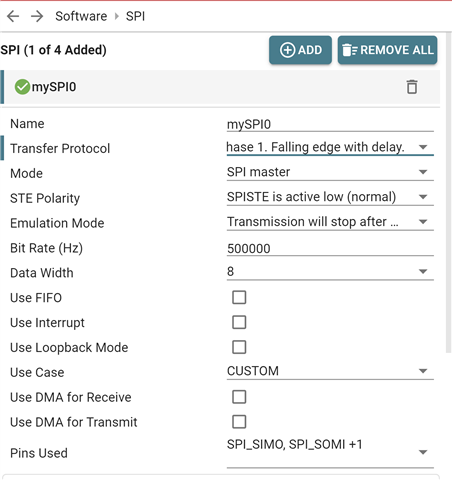This screenshot has height=480, width=452.
Task: Click the ADD button's plus icon
Action: 287,50
